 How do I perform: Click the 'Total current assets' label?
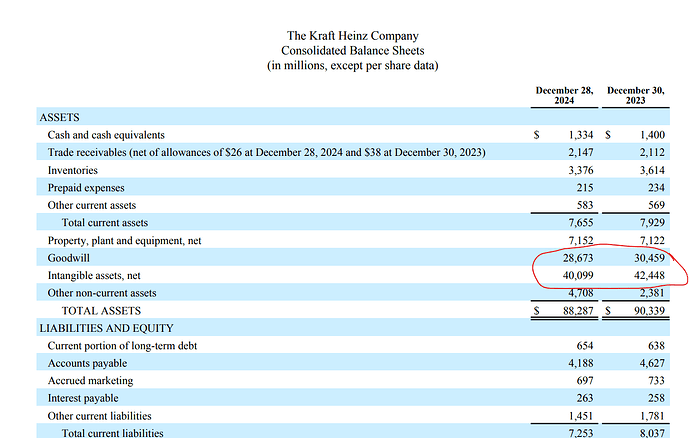click(105, 223)
